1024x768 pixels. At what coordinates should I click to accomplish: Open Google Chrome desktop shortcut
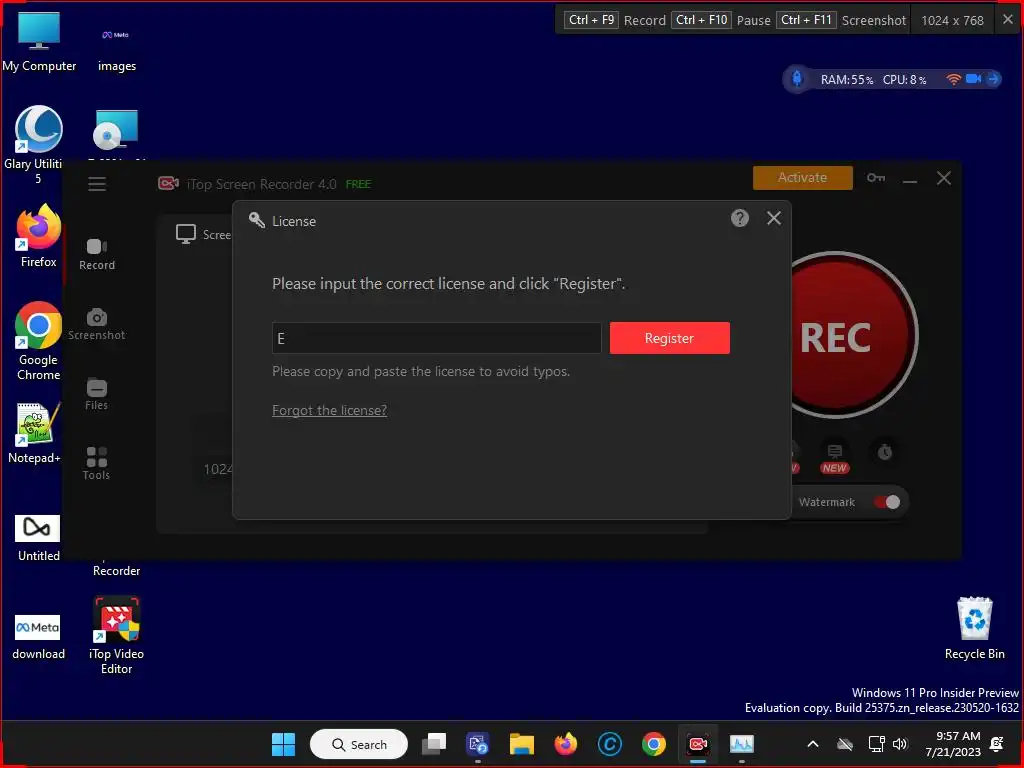(39, 341)
